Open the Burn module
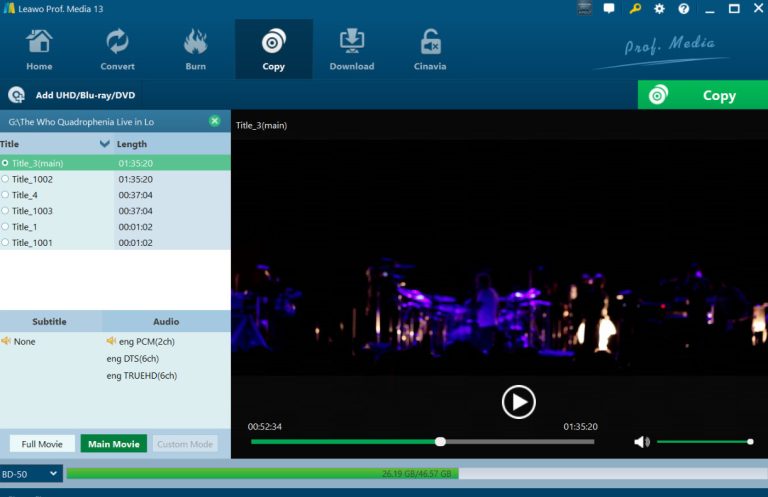Image resolution: width=768 pixels, height=497 pixels. coord(195,50)
